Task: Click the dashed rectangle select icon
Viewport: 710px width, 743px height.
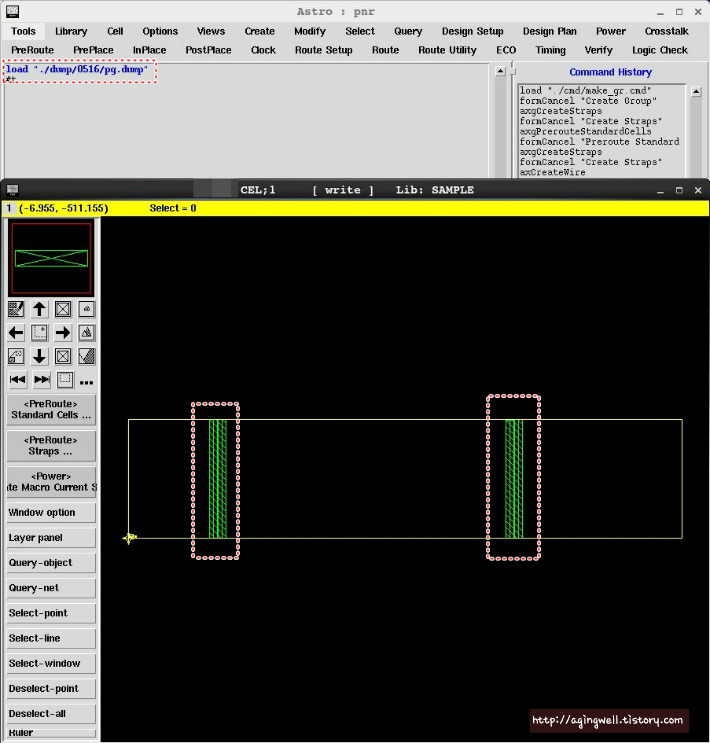Action: pos(65,380)
